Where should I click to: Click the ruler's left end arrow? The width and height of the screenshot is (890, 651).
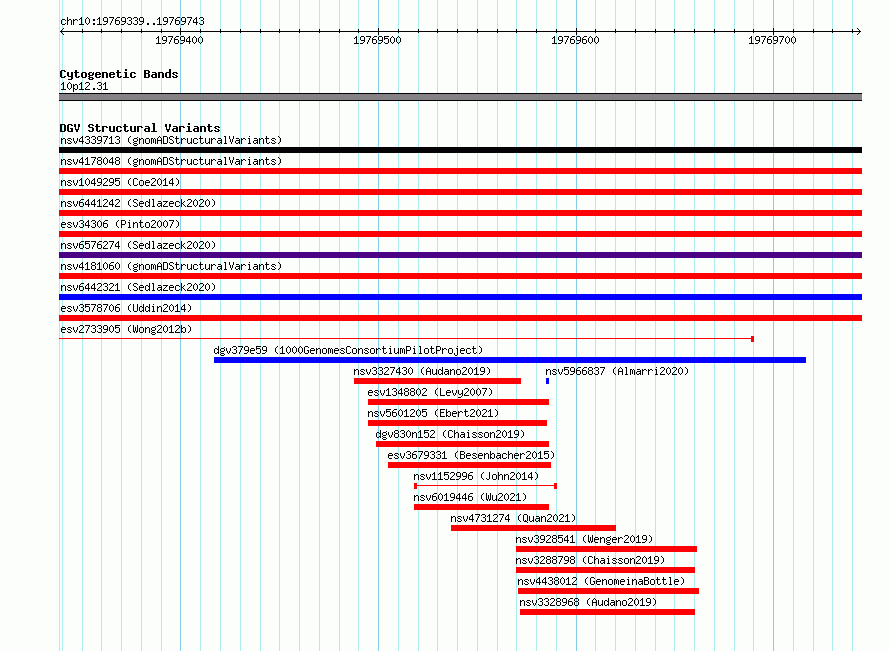pyautogui.click(x=62, y=32)
